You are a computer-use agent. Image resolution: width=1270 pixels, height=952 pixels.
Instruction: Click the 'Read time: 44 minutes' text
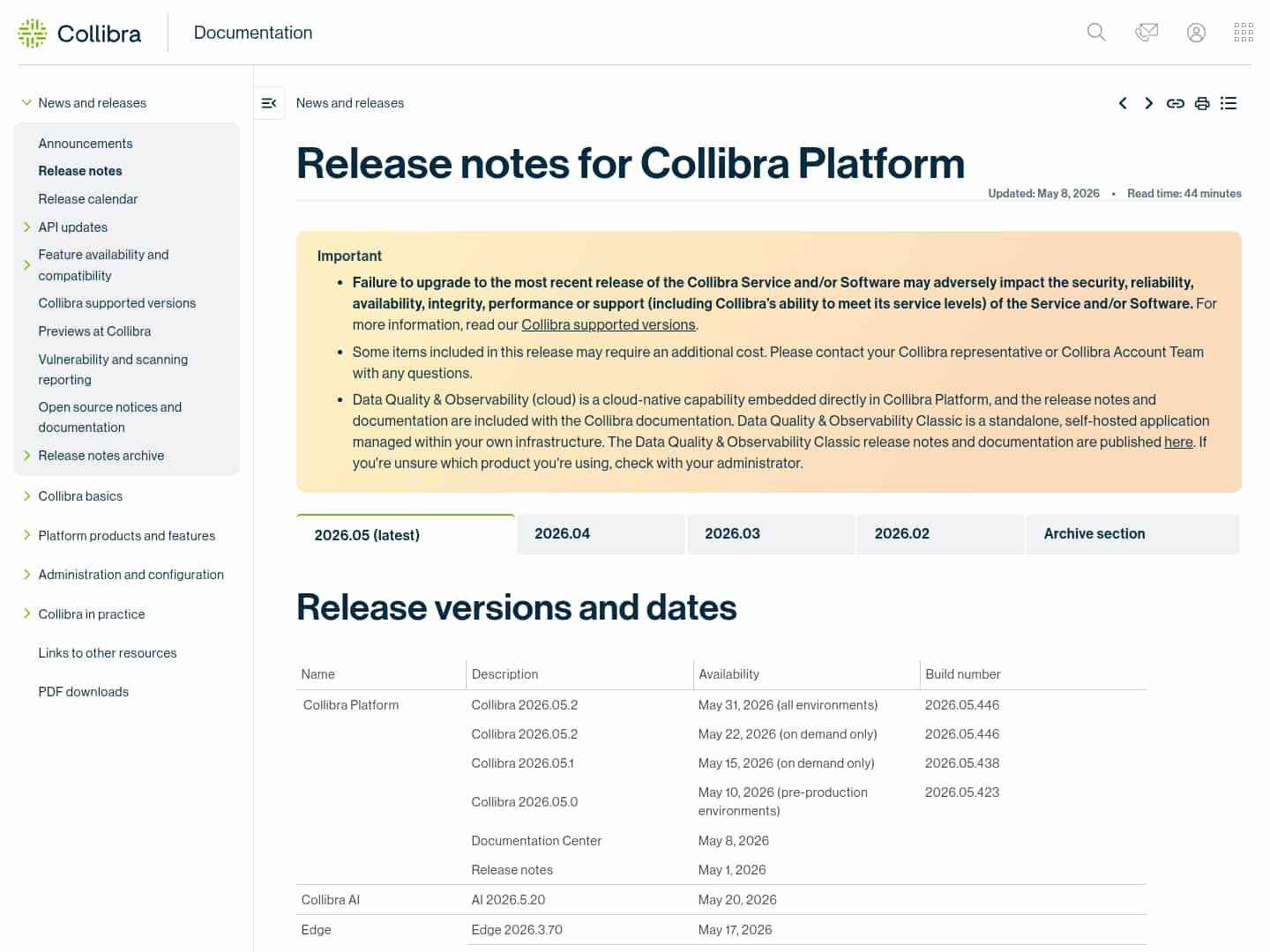(1184, 193)
